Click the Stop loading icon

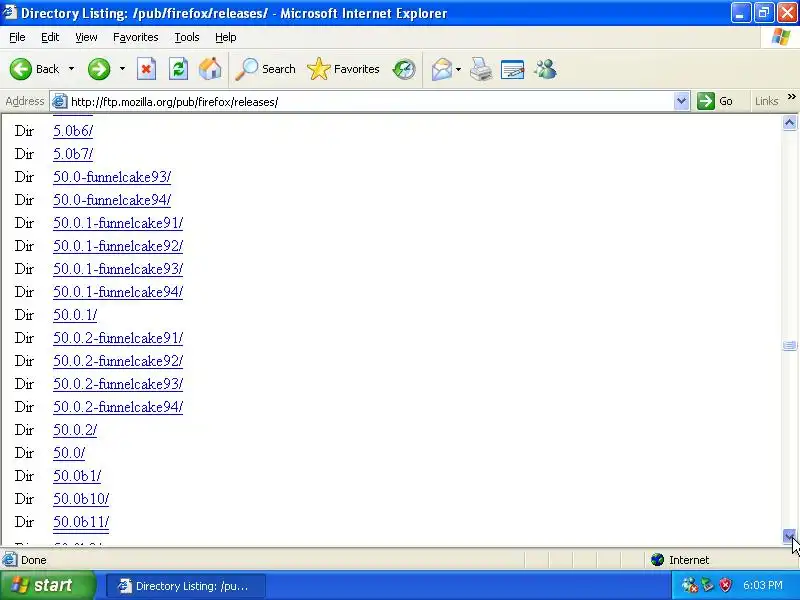click(146, 69)
